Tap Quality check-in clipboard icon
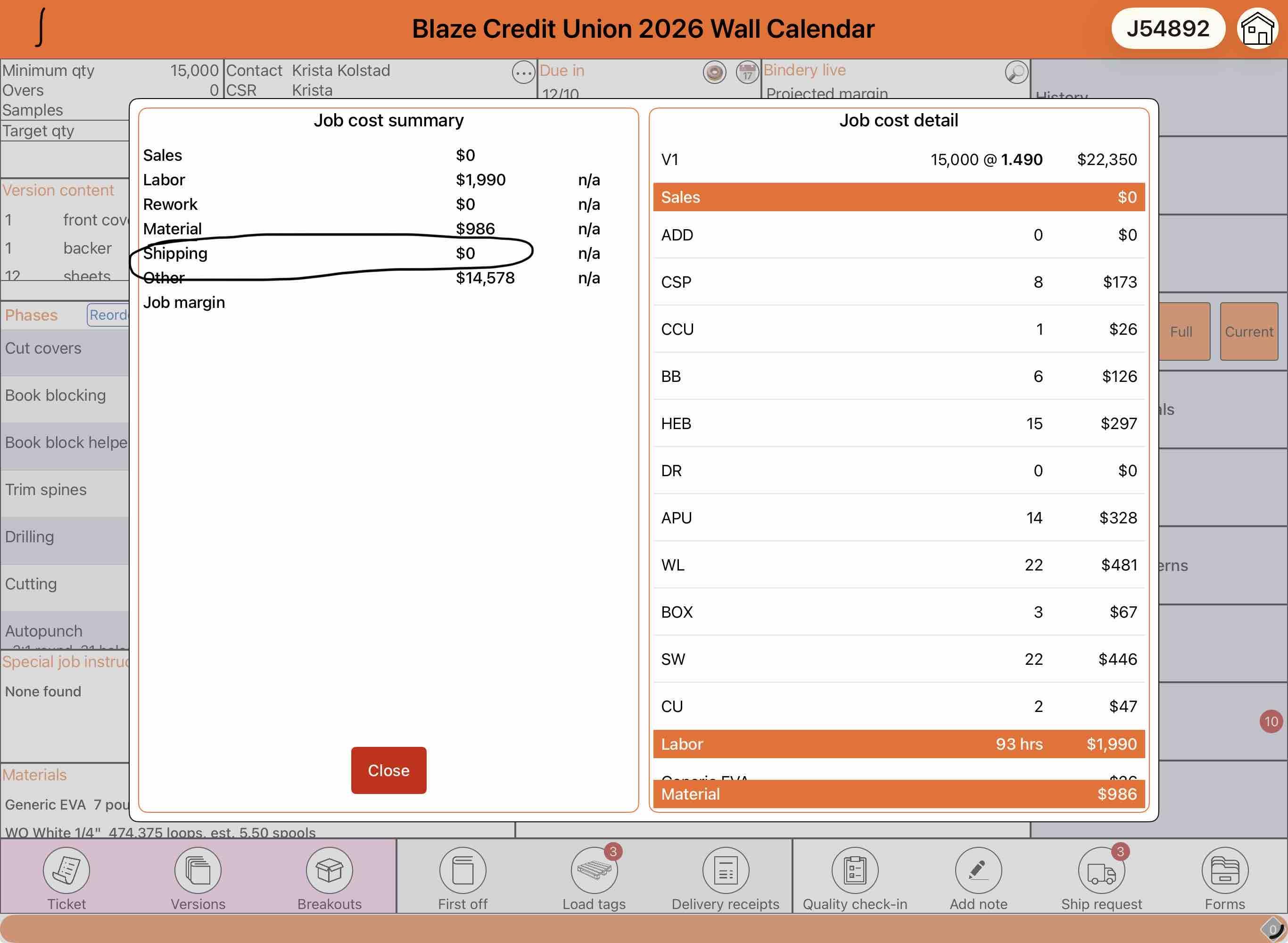Image resolution: width=1288 pixels, height=943 pixels. pos(854,870)
